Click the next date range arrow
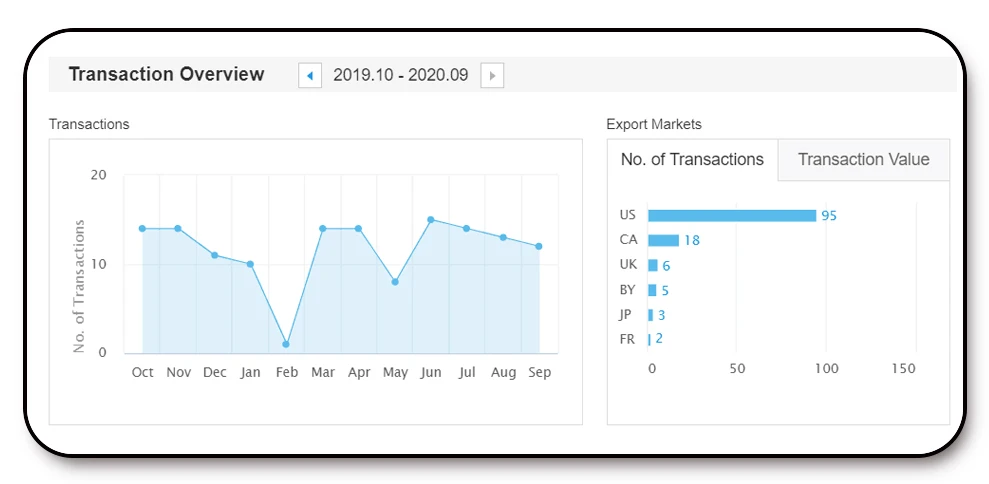The width and height of the screenshot is (989, 484). [492, 75]
